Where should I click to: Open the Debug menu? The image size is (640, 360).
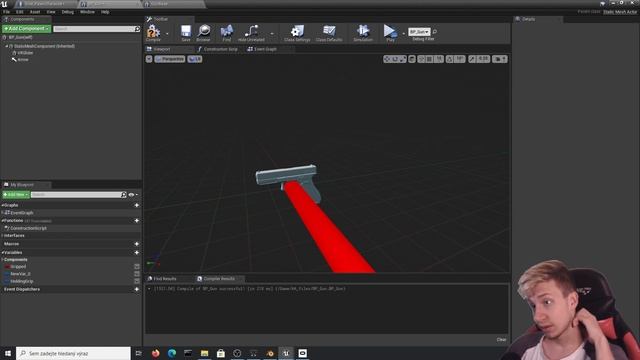click(x=68, y=12)
